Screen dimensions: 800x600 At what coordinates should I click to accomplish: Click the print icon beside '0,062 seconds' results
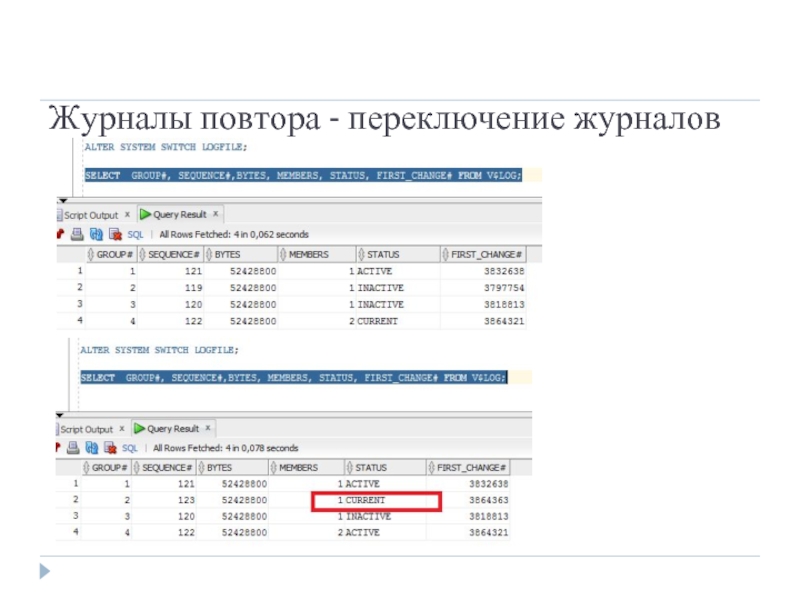tap(77, 234)
